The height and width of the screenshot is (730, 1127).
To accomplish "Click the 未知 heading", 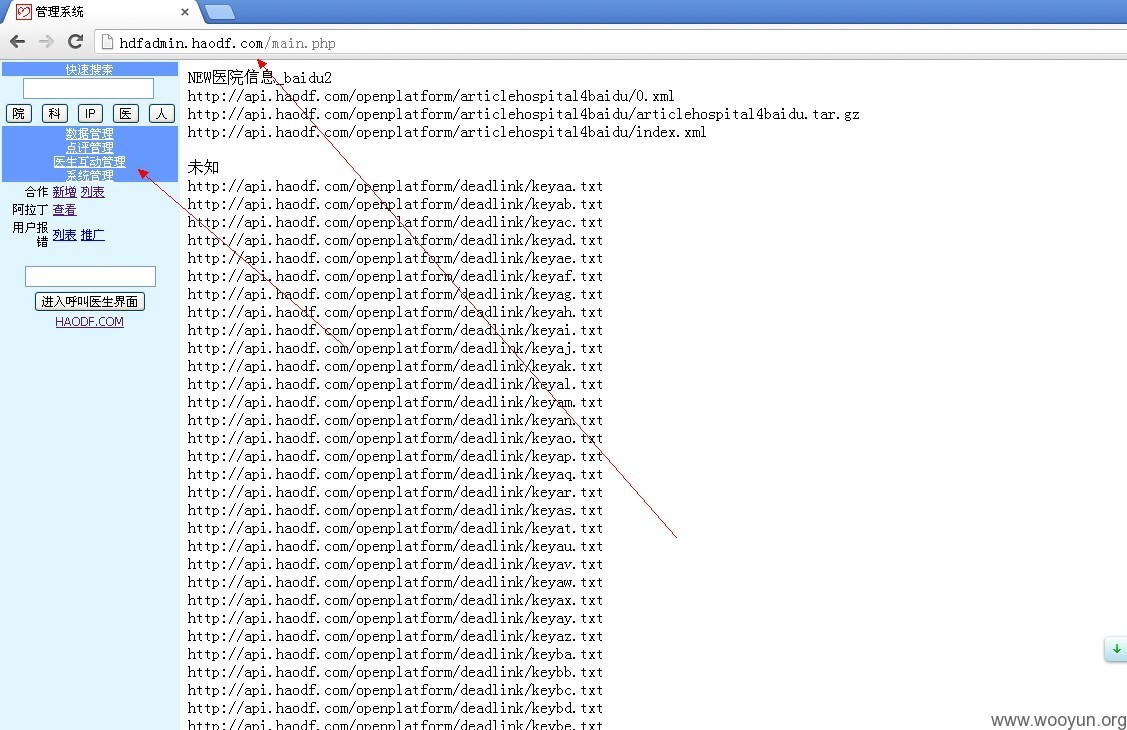I will pyautogui.click(x=203, y=167).
